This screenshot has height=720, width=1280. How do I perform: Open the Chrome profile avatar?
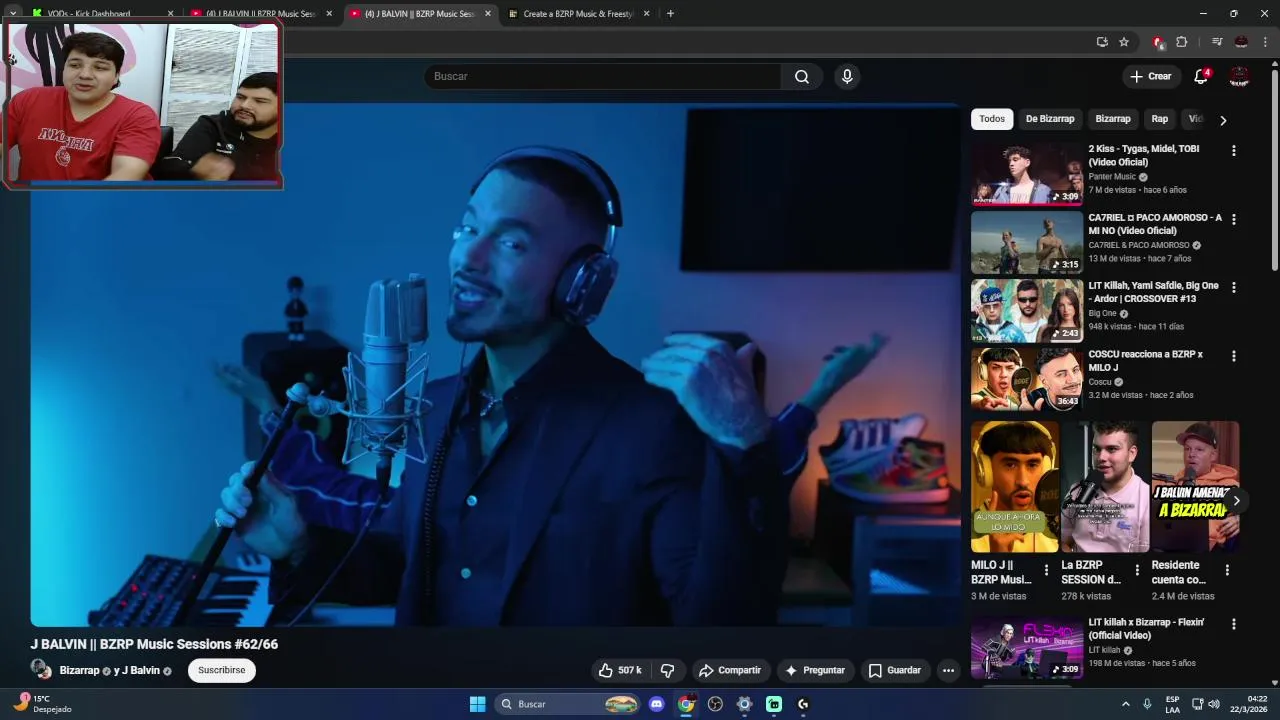click(1241, 42)
